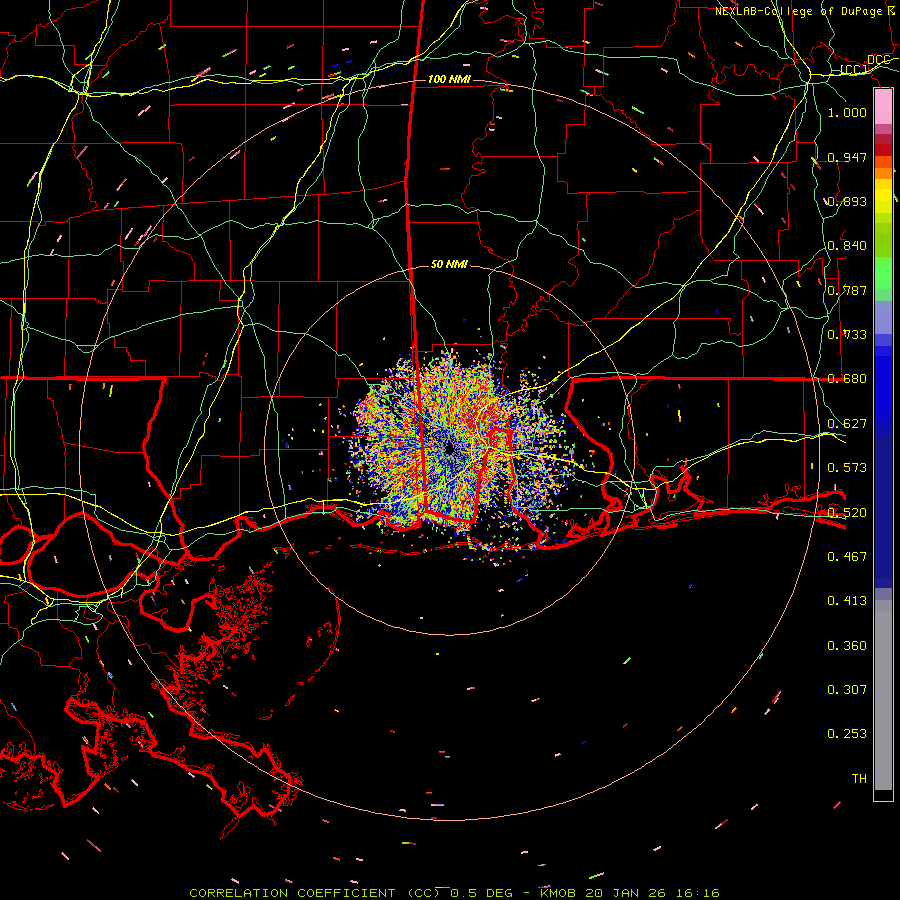
Task: Pick the 0.253 scale label
Action: (x=847, y=734)
